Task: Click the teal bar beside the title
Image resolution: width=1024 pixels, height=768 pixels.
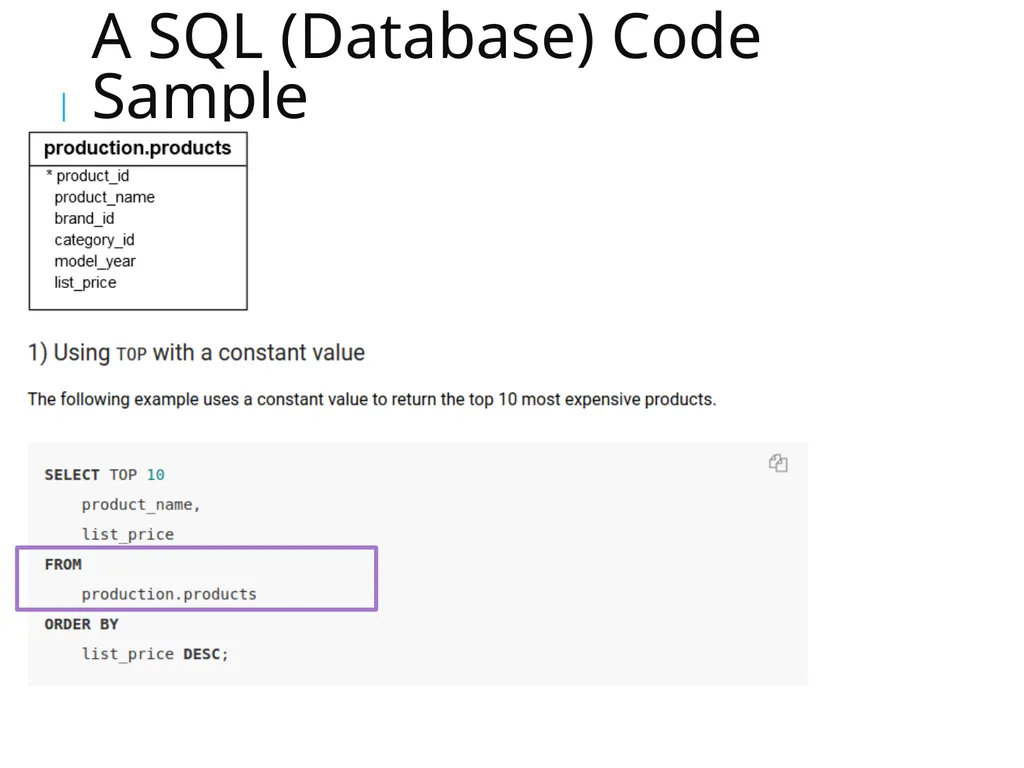Action: [x=63, y=107]
